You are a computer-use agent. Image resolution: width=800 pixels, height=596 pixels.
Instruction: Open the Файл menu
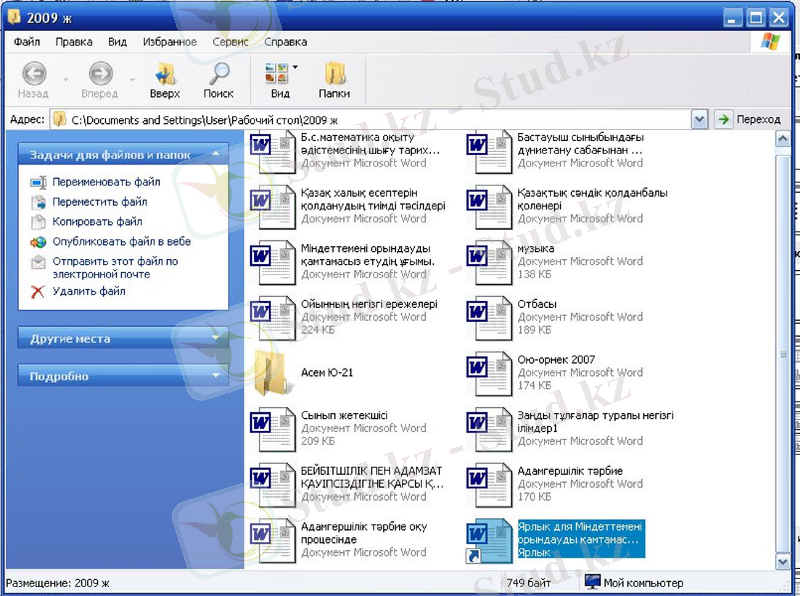[27, 42]
